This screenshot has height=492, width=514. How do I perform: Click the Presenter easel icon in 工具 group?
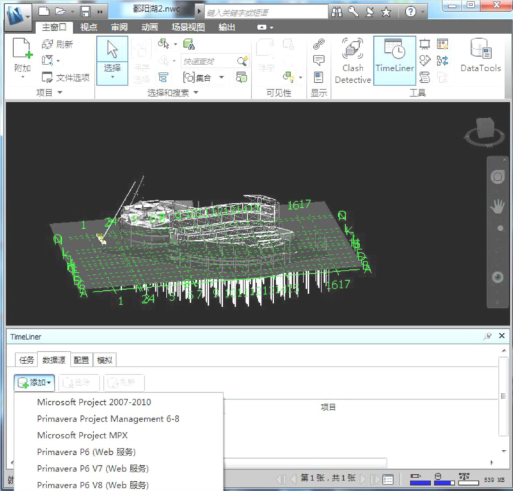tap(425, 44)
